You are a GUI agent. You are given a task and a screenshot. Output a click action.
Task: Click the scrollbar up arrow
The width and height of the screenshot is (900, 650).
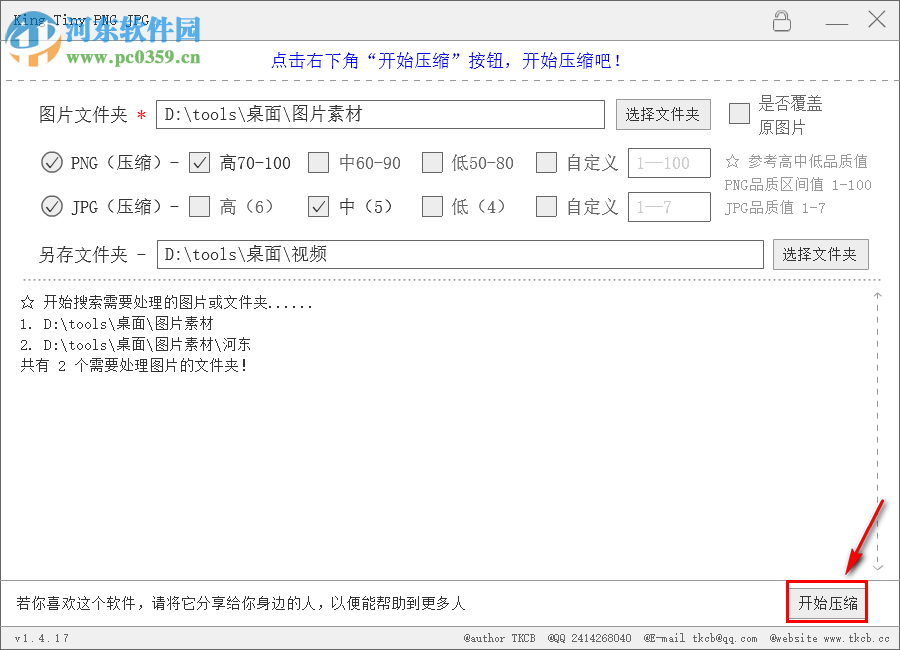(x=877, y=294)
